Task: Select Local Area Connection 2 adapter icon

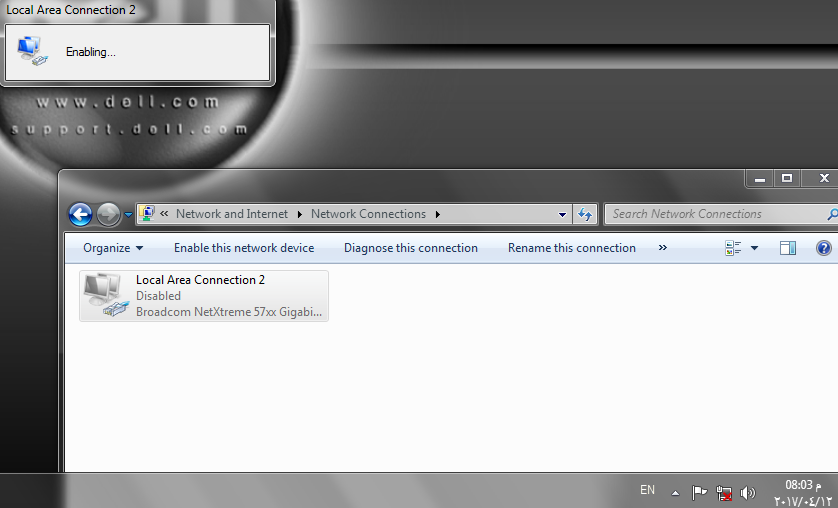Action: [106, 295]
